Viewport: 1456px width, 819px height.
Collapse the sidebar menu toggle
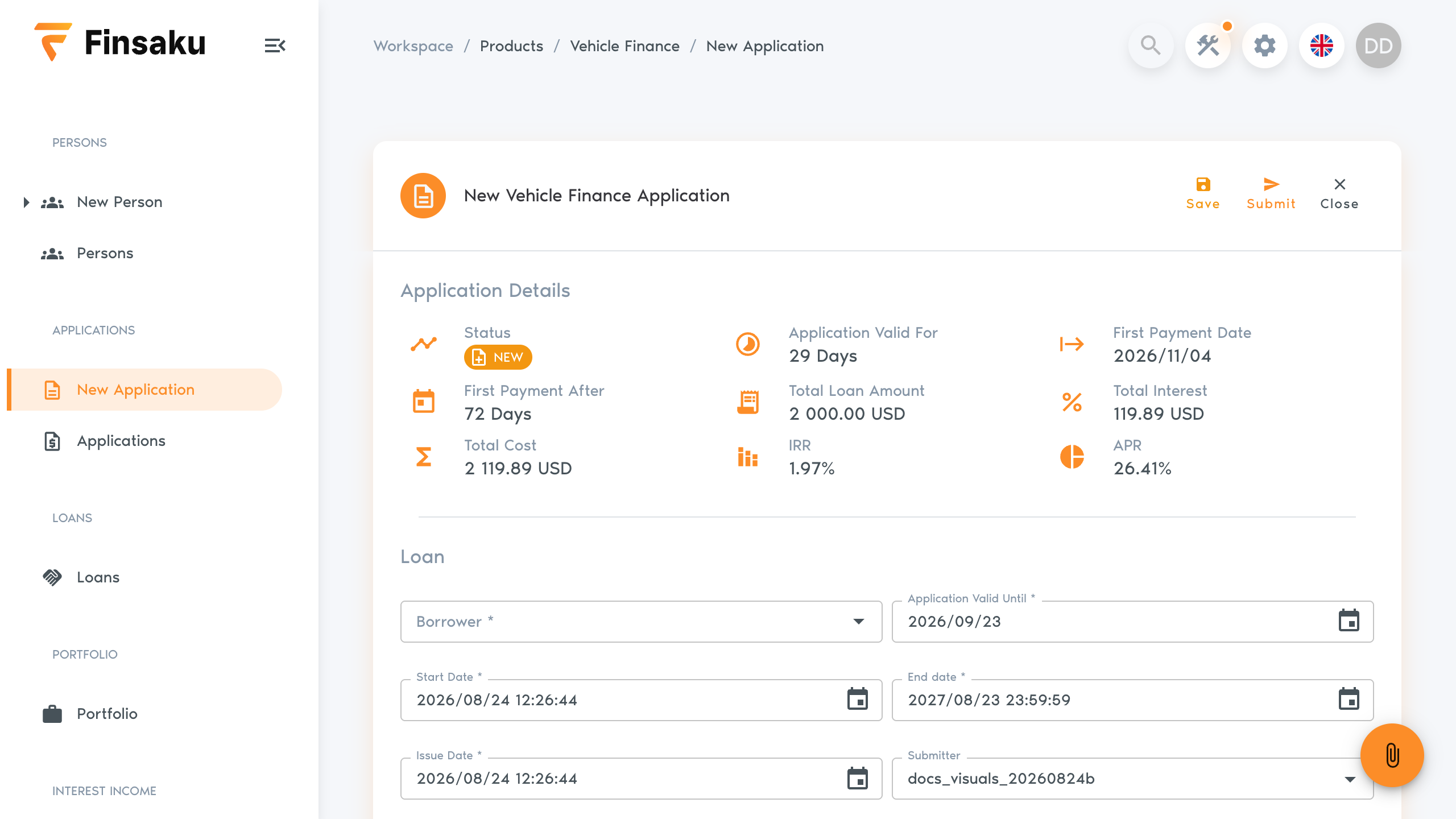[x=275, y=45]
